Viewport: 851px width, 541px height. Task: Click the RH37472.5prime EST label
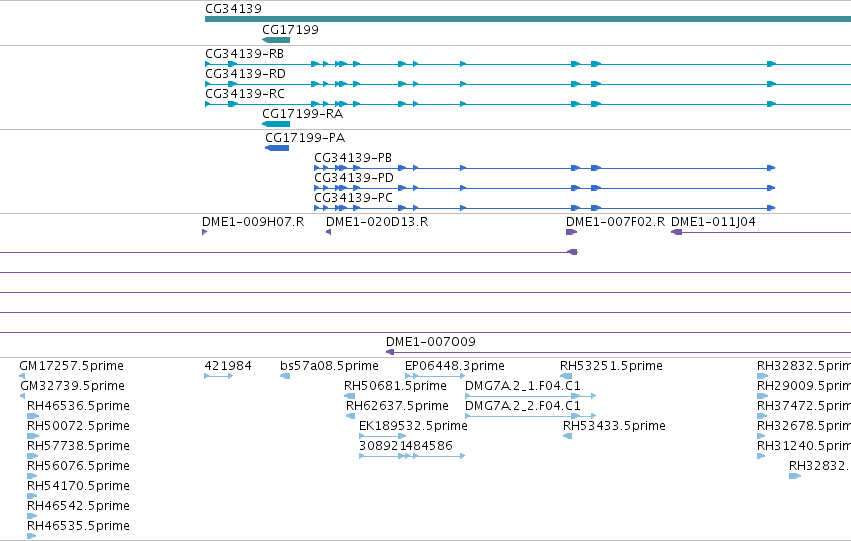pos(804,406)
